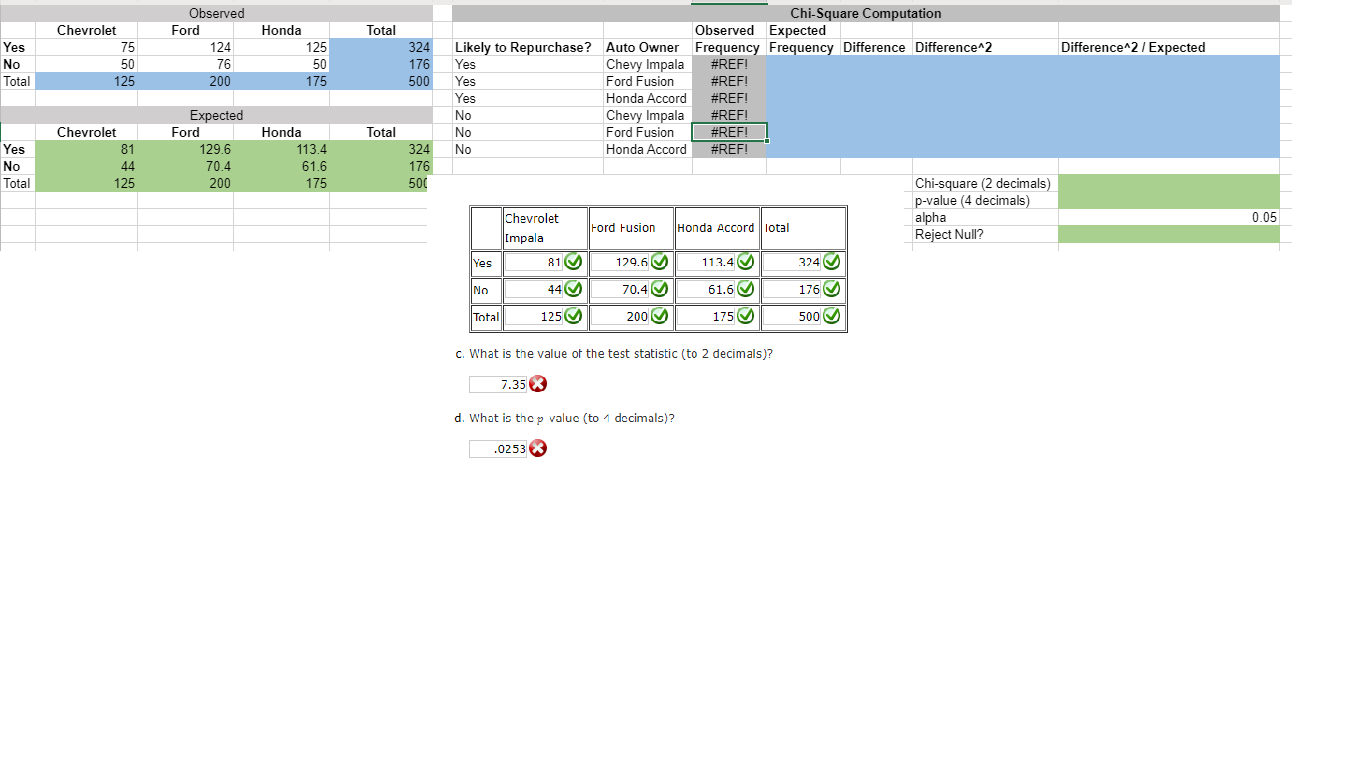This screenshot has height=768, width=1366.
Task: Select the Expected Ford Yes cell with 129.6
Action: 186,149
